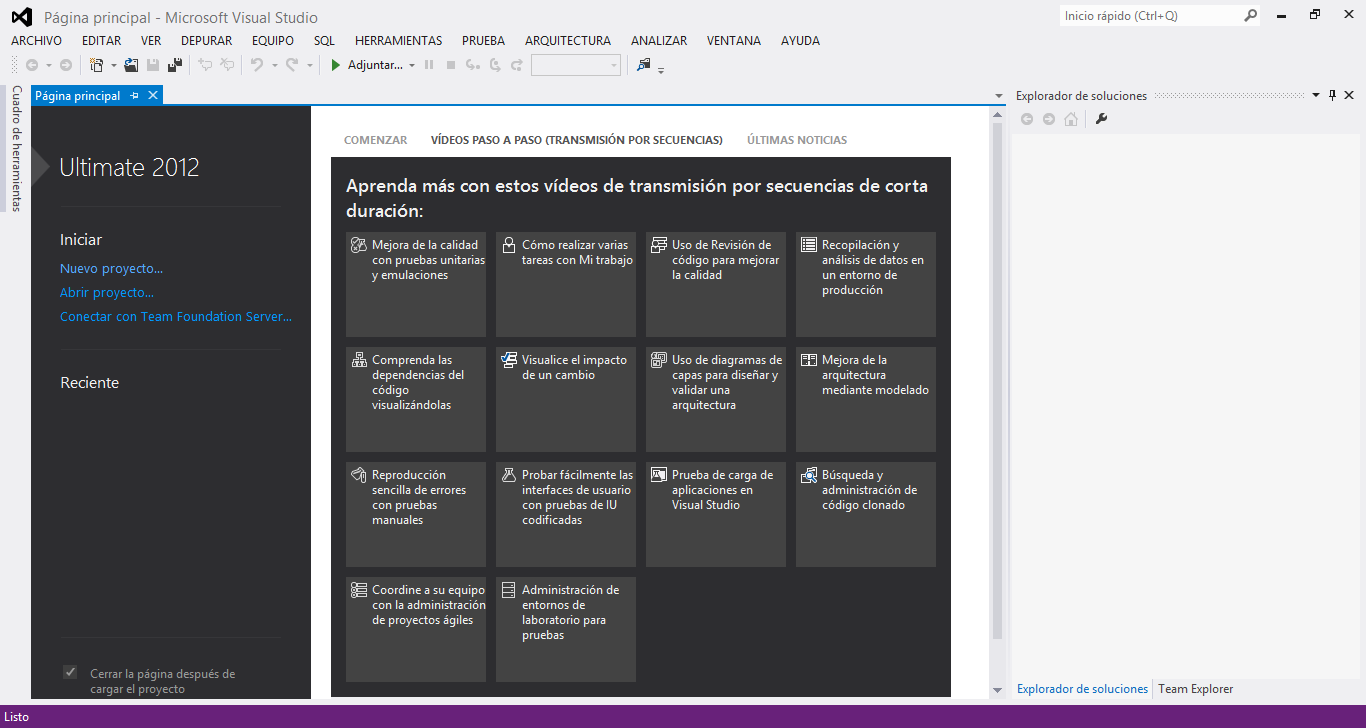Open the New Project dropdown arrow
1366x728 pixels.
click(x=113, y=66)
